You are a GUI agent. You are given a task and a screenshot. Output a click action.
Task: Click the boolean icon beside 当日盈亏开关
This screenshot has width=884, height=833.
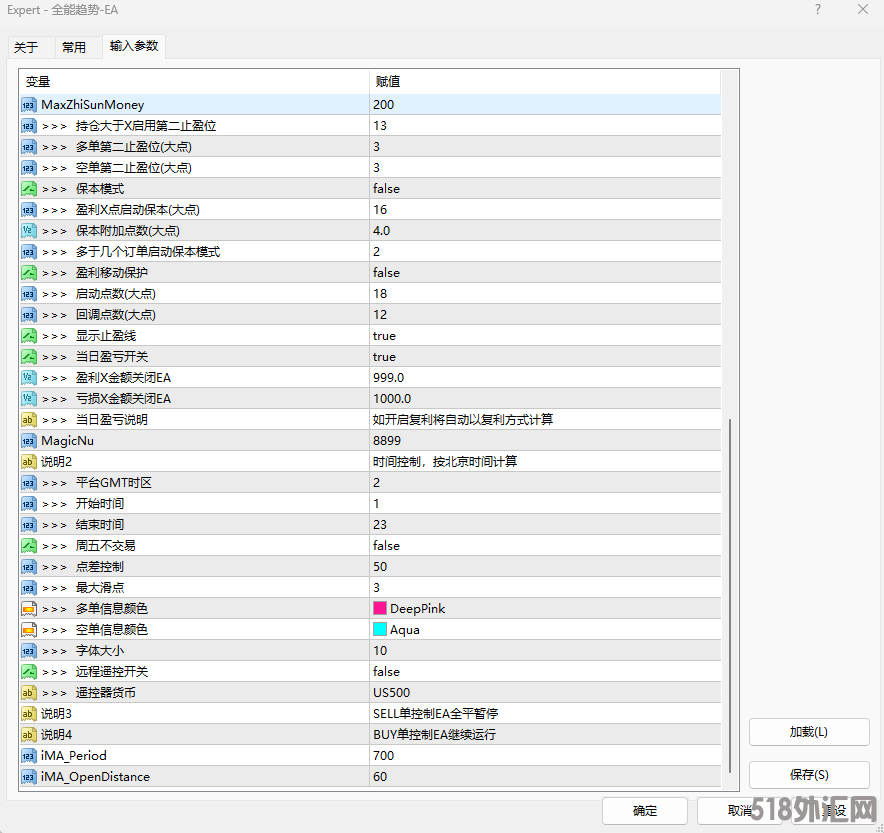(x=29, y=357)
